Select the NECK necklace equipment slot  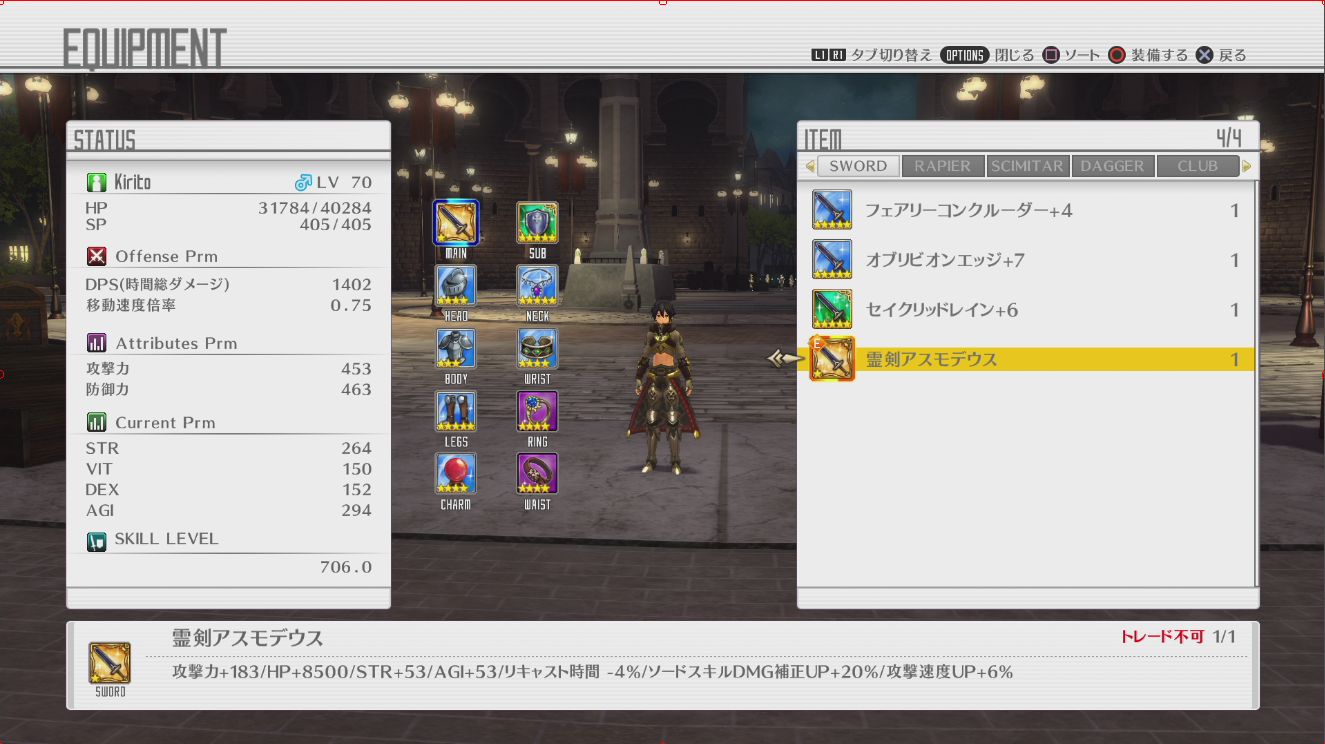tap(537, 285)
